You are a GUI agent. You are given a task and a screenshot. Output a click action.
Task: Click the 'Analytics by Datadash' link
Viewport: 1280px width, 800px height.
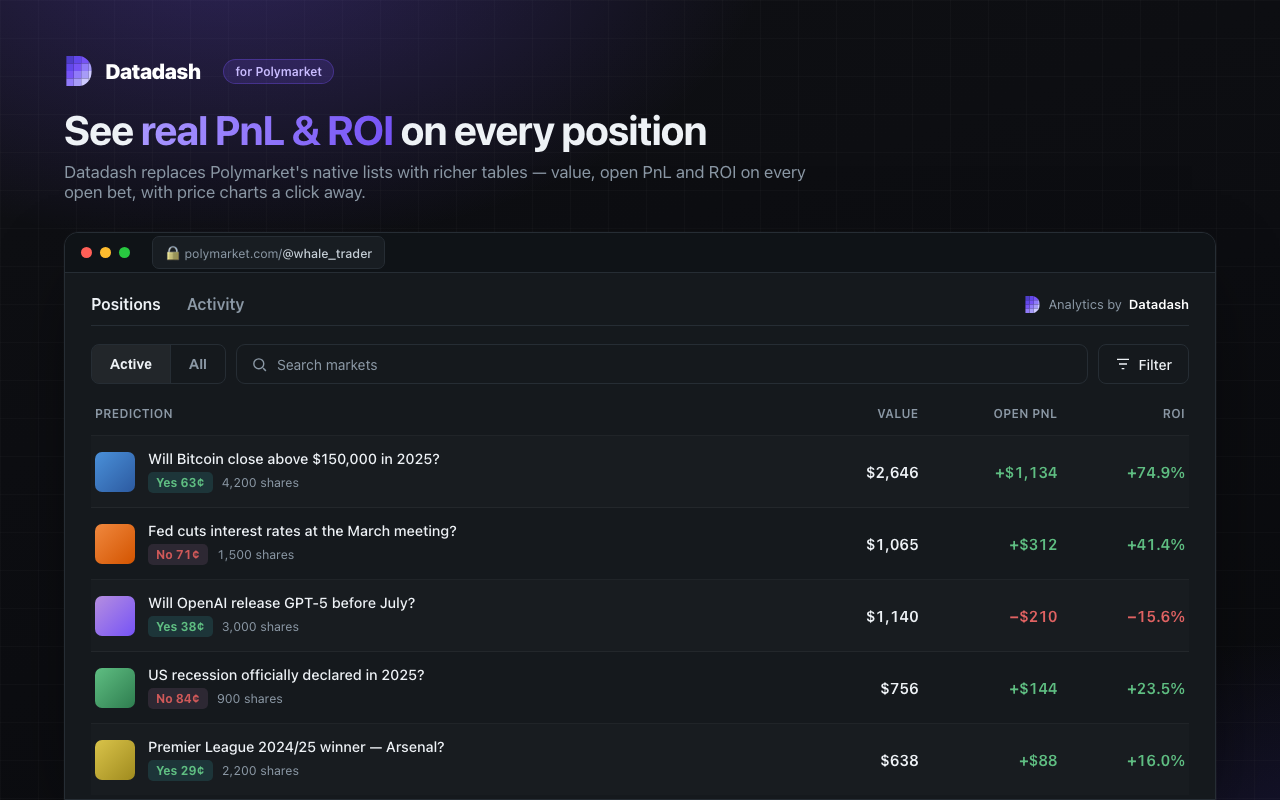click(x=1107, y=304)
